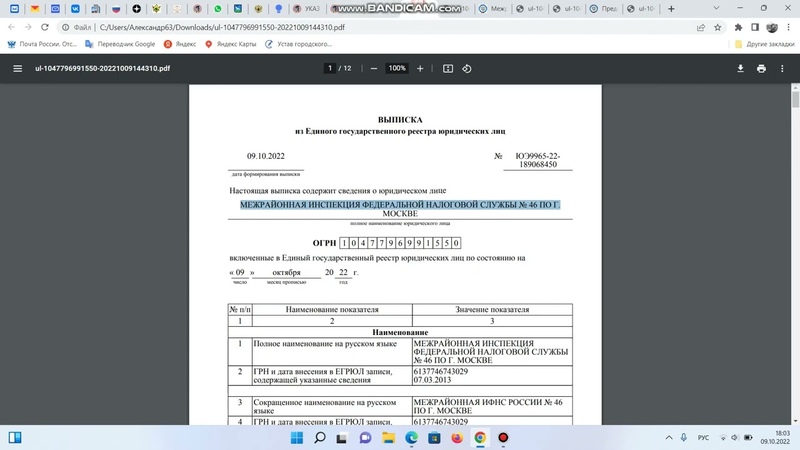The image size is (800, 450).
Task: Zoom in with the plus button
Action: tap(420, 68)
